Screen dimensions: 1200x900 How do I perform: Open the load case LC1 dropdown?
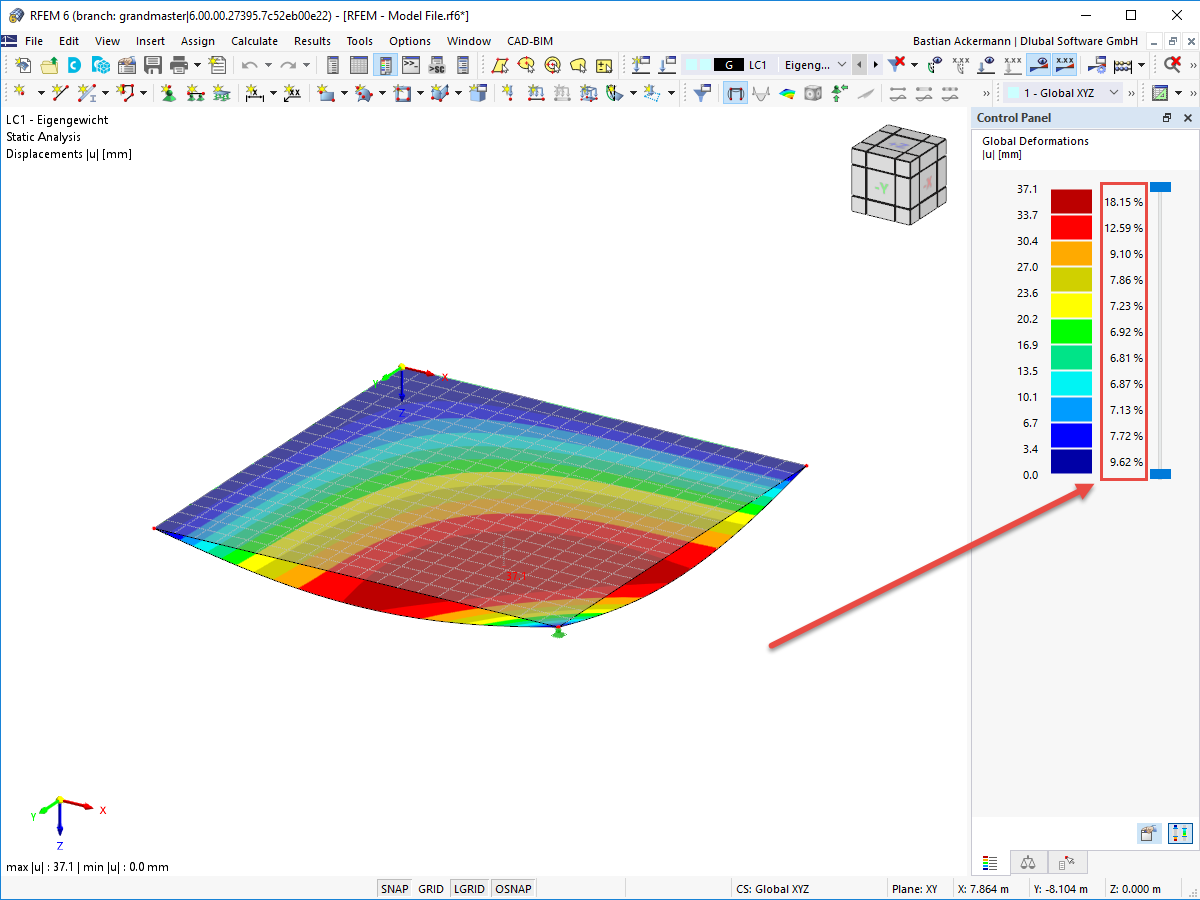[x=842, y=65]
